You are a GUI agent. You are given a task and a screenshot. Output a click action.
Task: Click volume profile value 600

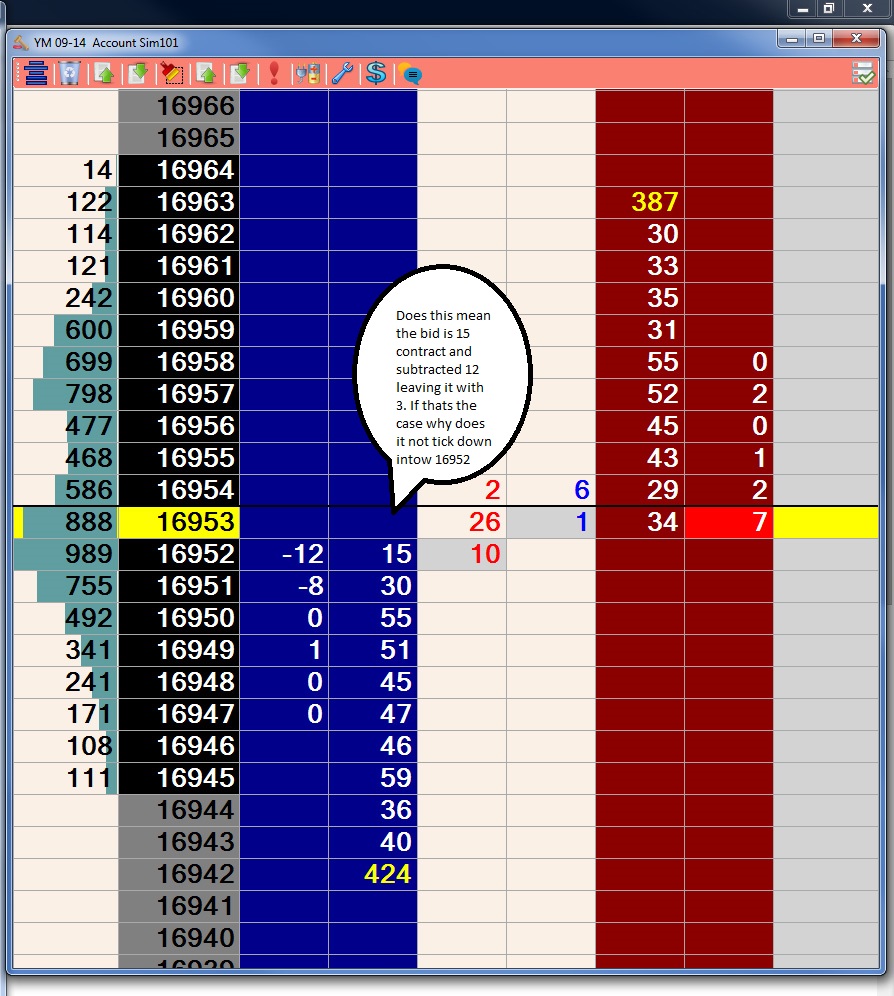[65, 330]
